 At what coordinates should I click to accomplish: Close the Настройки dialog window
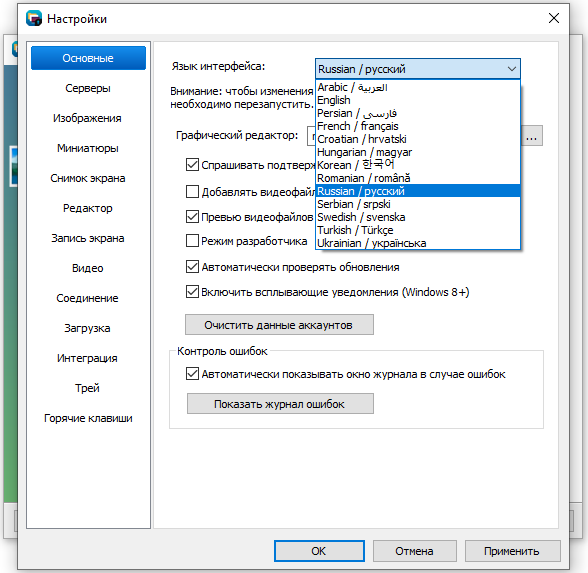(x=554, y=18)
